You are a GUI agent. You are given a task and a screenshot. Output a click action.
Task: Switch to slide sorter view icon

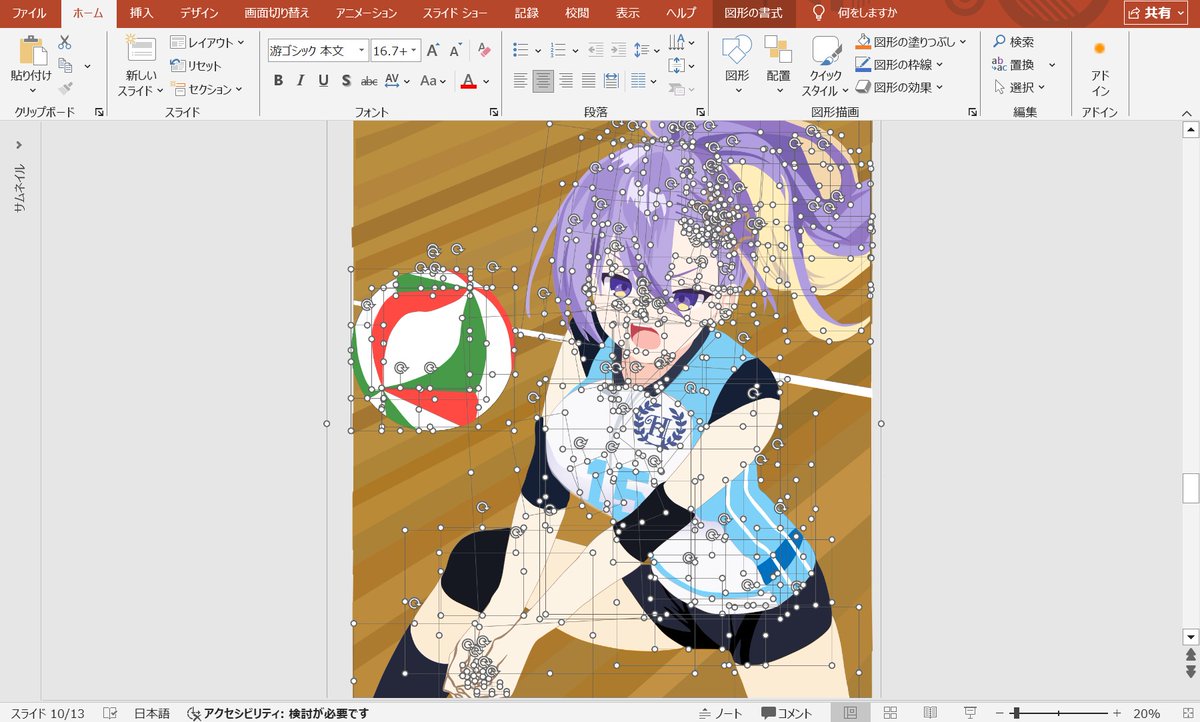pos(890,713)
